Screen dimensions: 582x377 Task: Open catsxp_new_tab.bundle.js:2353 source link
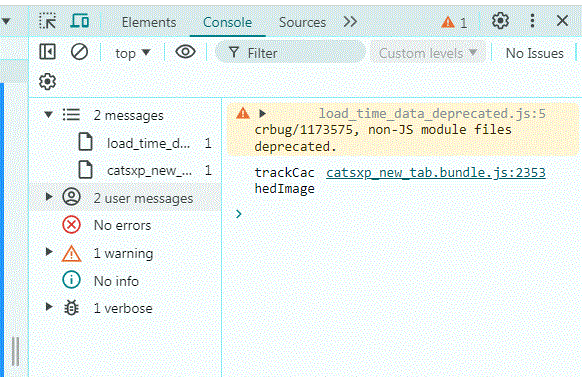coord(436,173)
